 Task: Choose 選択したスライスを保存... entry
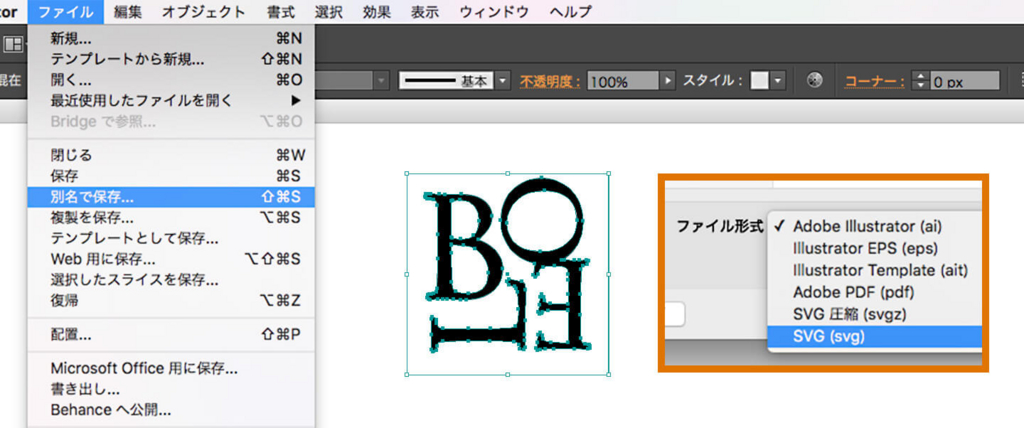click(171, 280)
